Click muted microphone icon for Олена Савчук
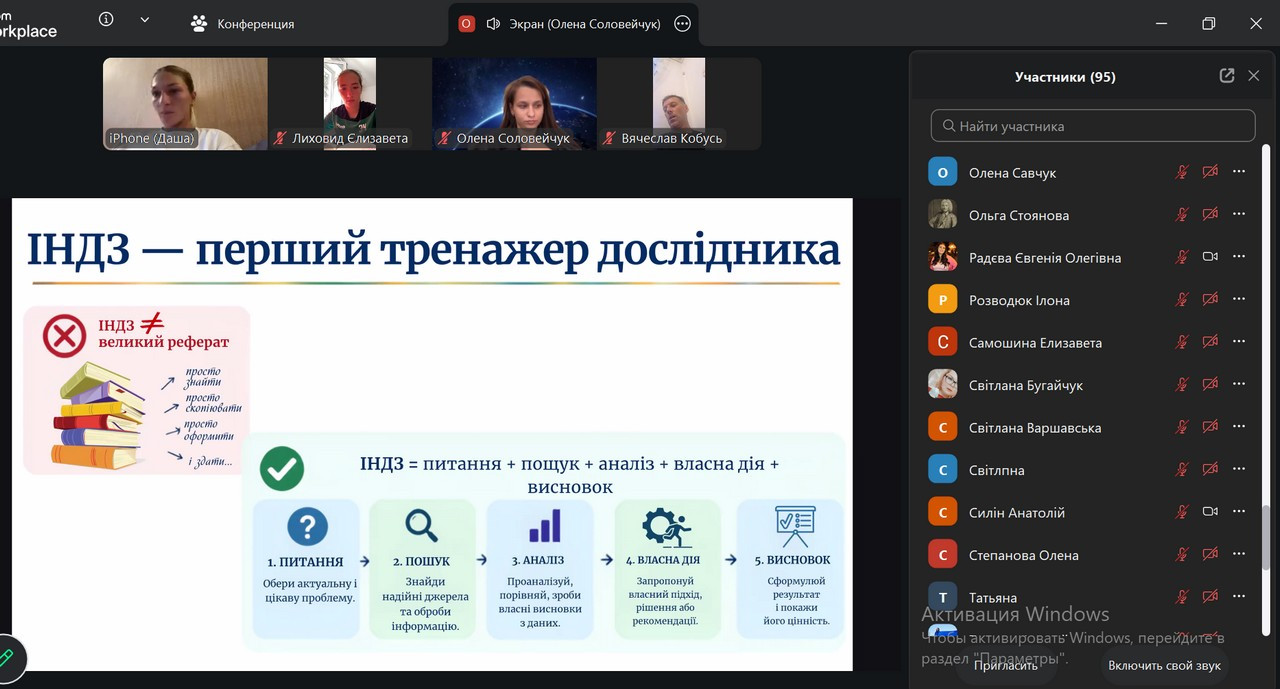The image size is (1280, 689). pyautogui.click(x=1182, y=172)
